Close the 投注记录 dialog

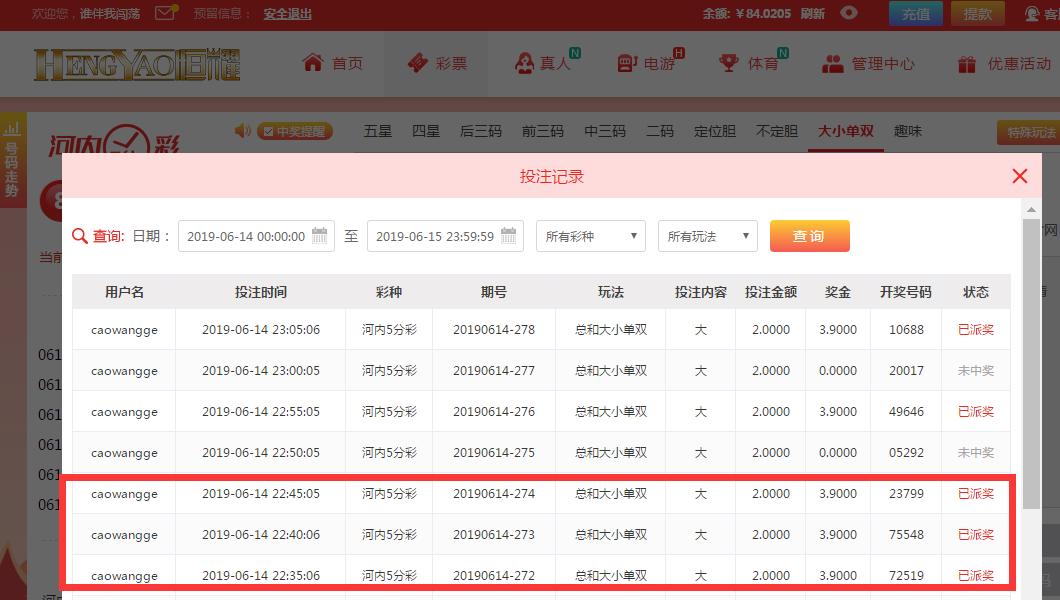click(x=1019, y=176)
